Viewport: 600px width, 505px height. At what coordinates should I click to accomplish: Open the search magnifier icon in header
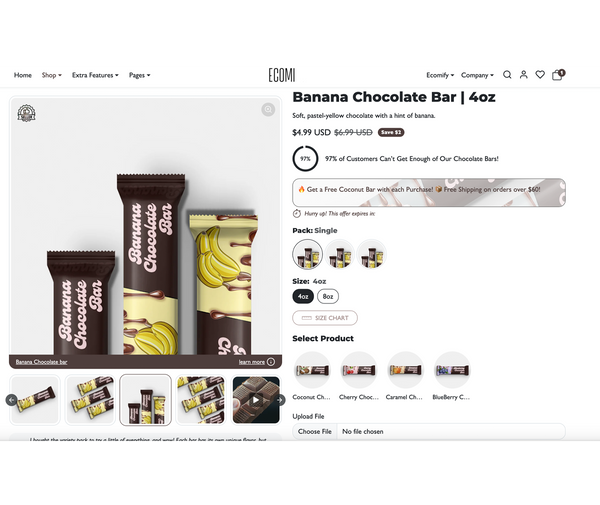pos(507,75)
